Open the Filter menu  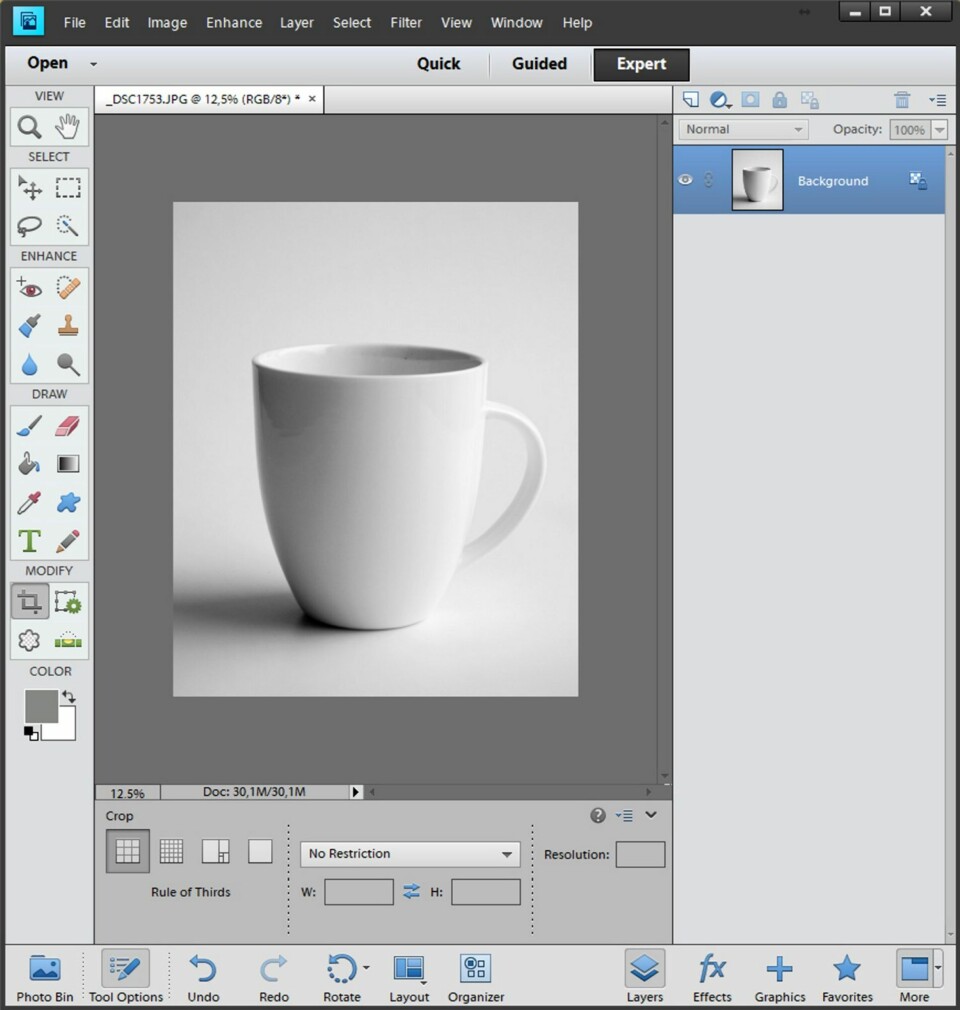click(406, 22)
